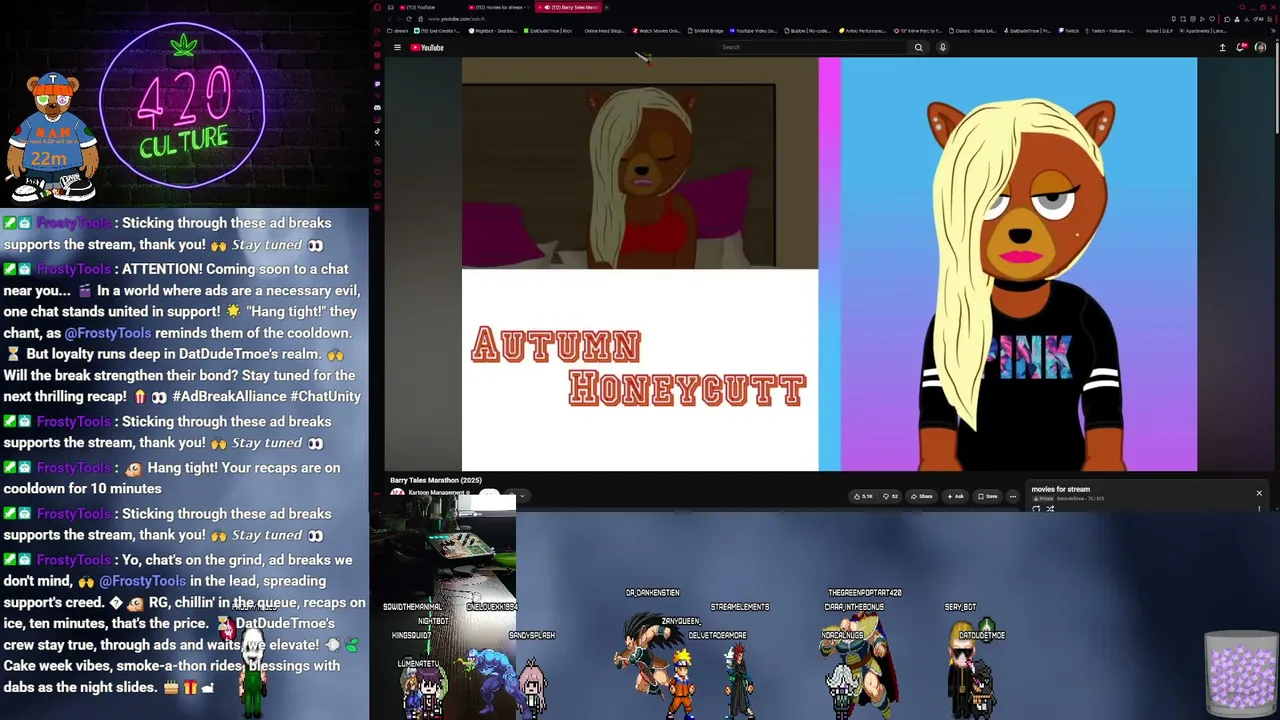Open the End Credits bookmark
The image size is (1280, 720).
437,31
